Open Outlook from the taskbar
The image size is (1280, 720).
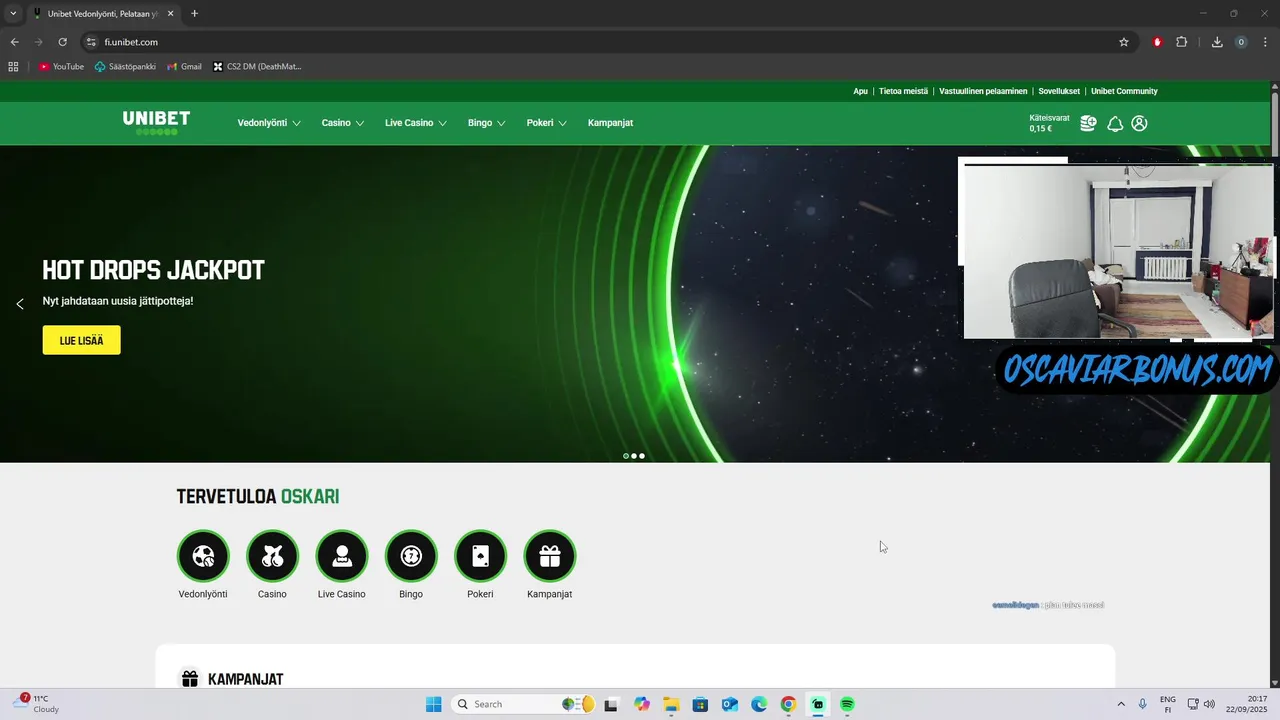[730, 704]
